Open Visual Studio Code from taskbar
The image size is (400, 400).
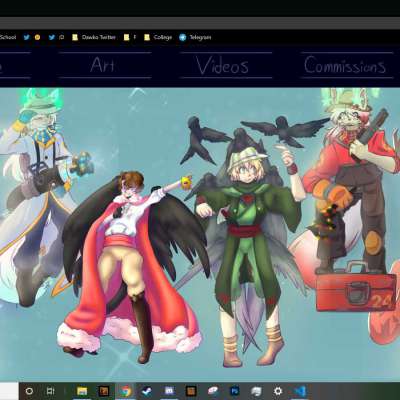(300, 391)
